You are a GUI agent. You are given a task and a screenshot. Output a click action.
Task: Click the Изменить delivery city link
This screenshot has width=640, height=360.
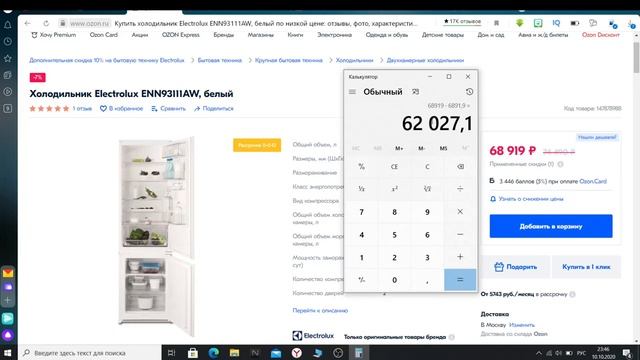(x=522, y=325)
